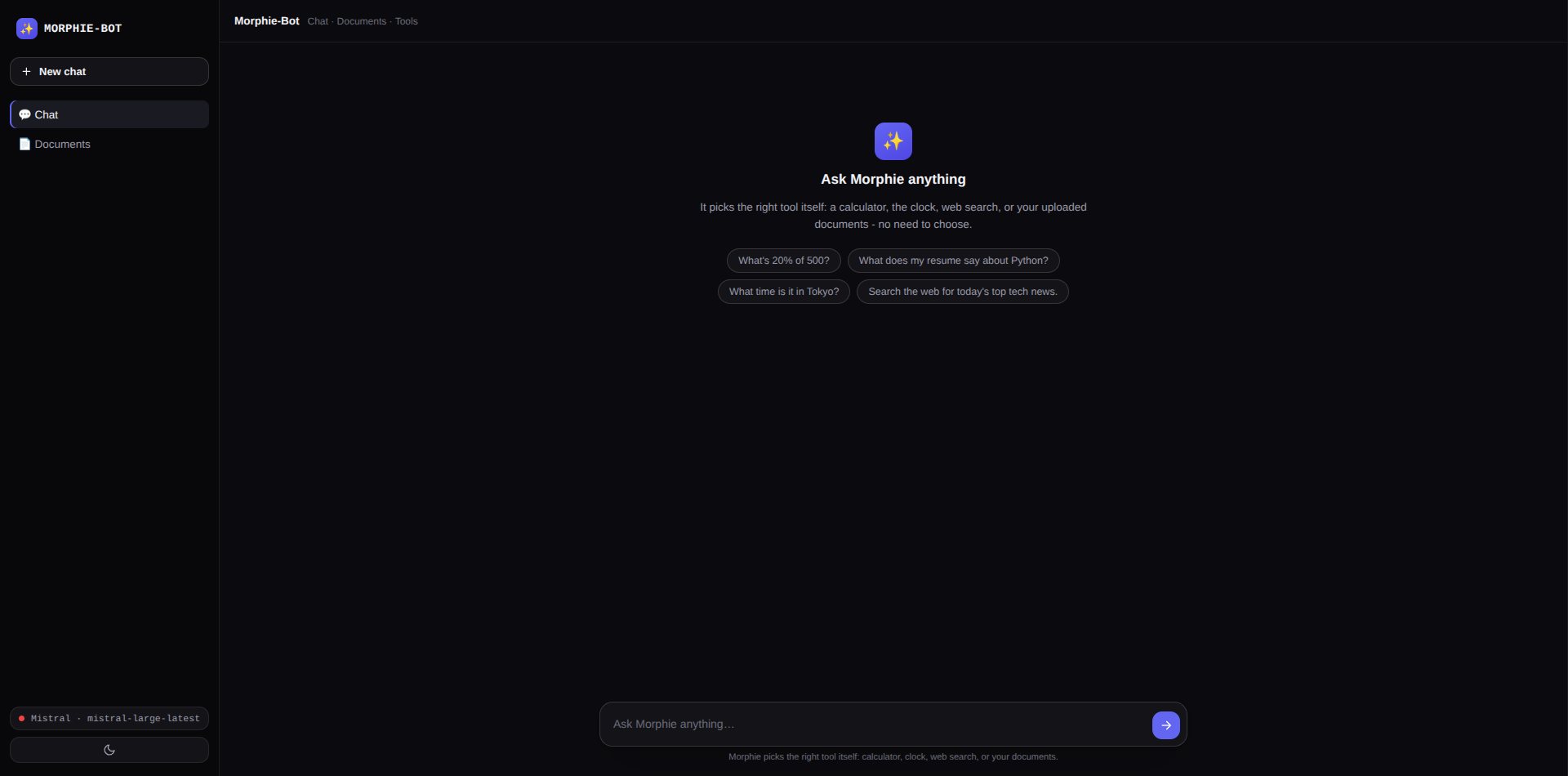Click the "Ask Morphie anything" heading
Viewport: 1568px width, 776px height.
click(x=893, y=179)
